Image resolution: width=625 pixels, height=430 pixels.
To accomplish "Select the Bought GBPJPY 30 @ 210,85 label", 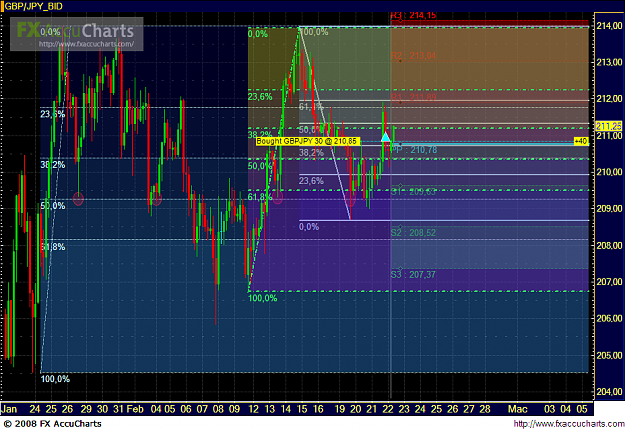I will 307,141.
